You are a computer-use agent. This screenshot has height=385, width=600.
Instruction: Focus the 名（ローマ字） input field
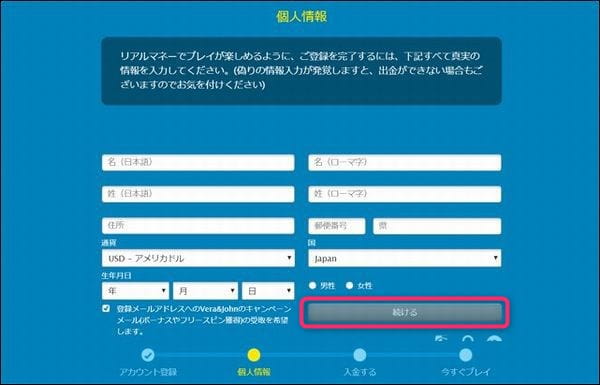[x=405, y=162]
